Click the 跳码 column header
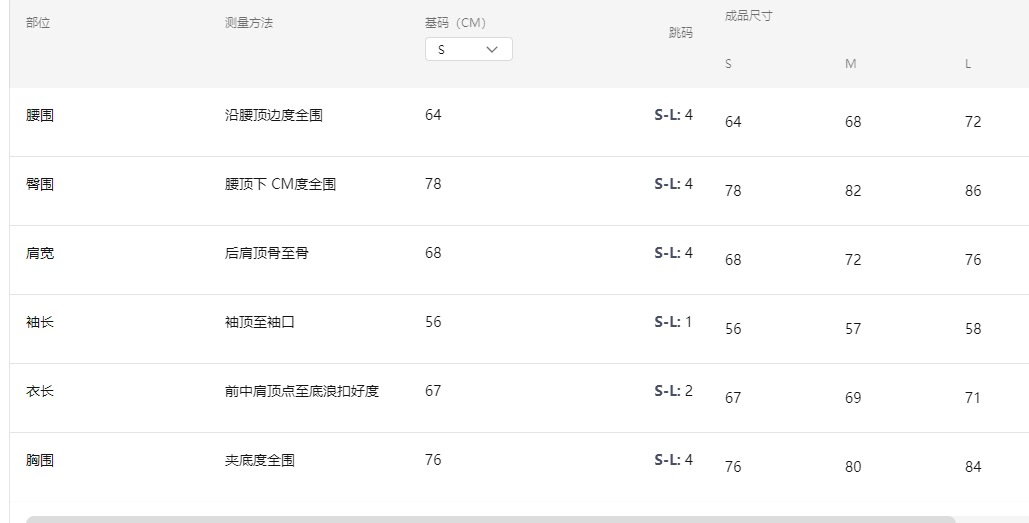The image size is (1029, 523). tap(680, 33)
